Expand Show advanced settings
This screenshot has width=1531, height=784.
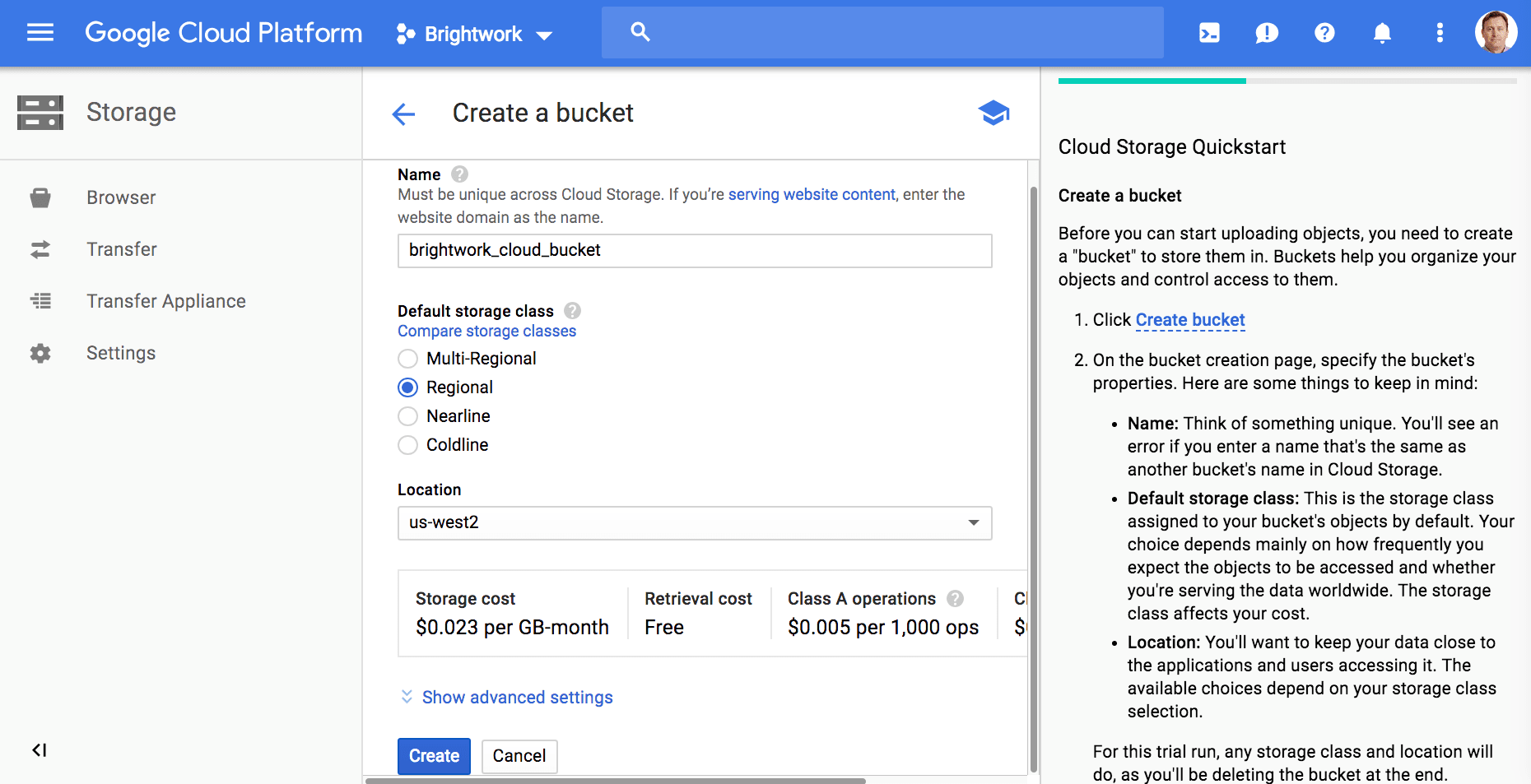(x=507, y=697)
